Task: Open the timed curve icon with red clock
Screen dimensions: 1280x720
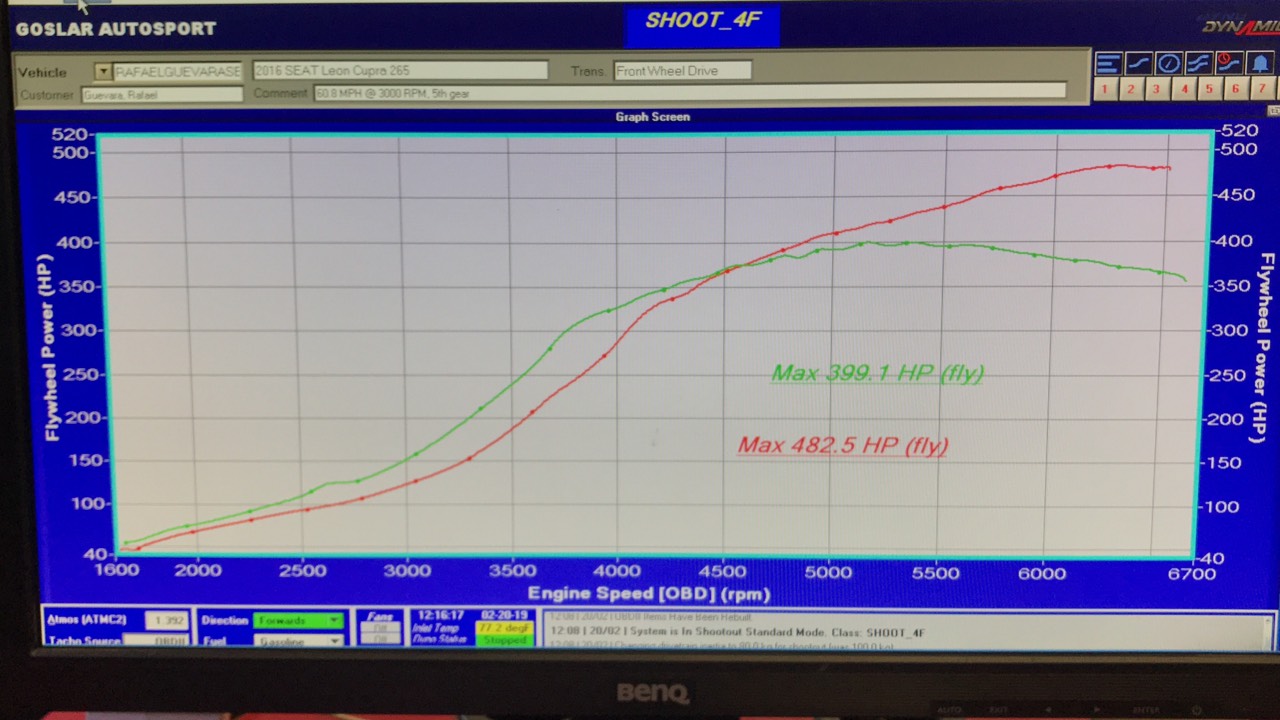Action: pos(1228,63)
